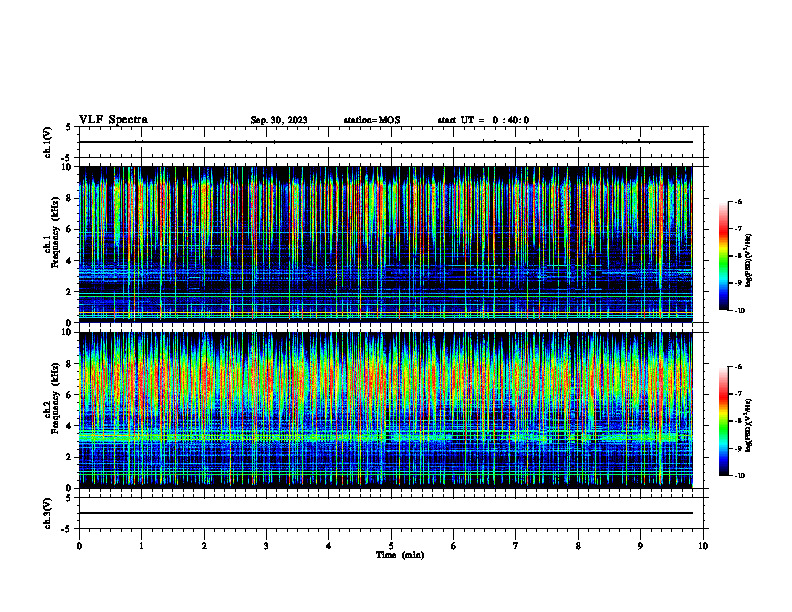
Task: Click the 'VLF Spectra' title text
Action: (x=113, y=120)
